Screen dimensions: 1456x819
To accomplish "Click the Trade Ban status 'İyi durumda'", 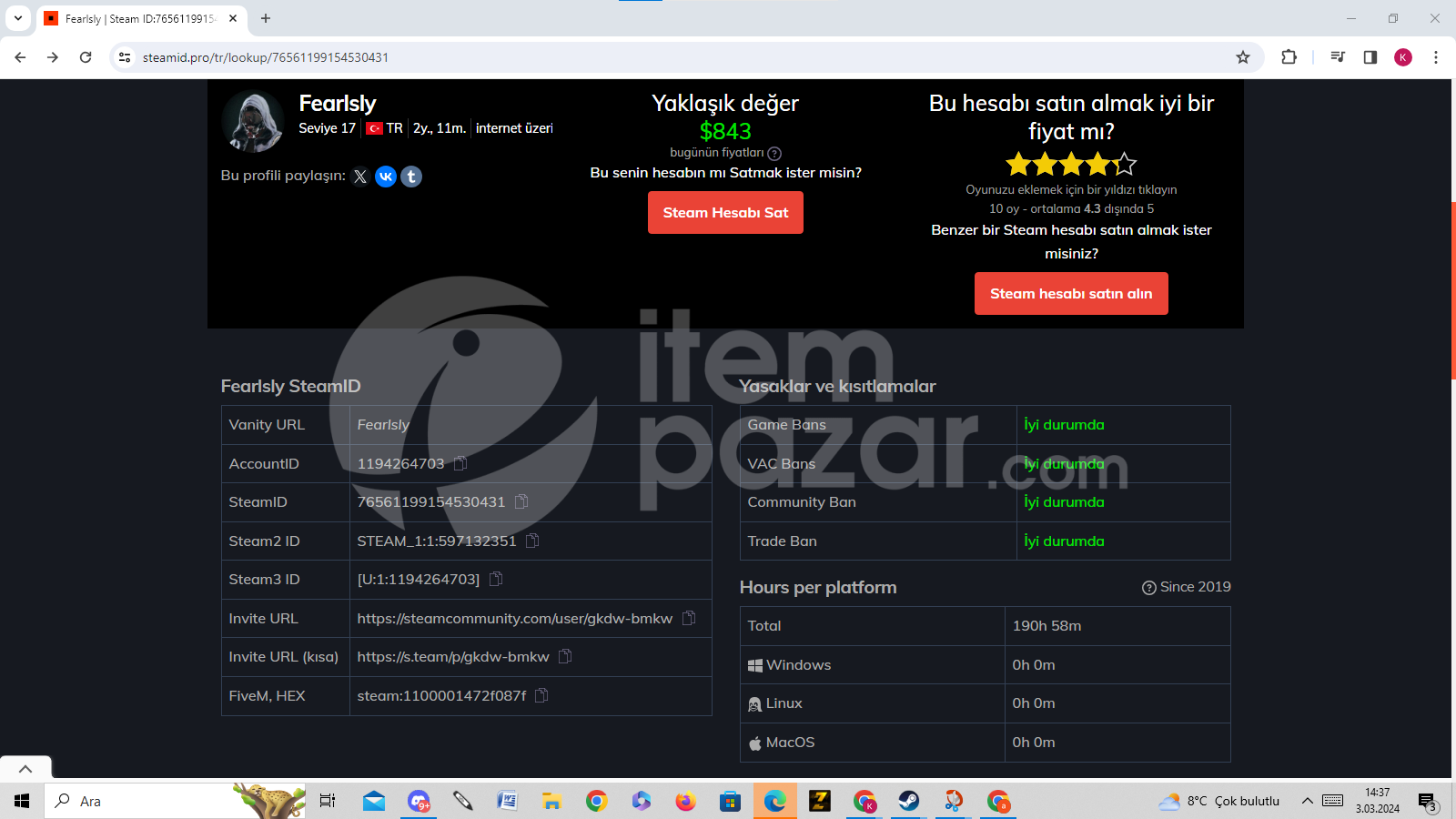I will click(1064, 541).
